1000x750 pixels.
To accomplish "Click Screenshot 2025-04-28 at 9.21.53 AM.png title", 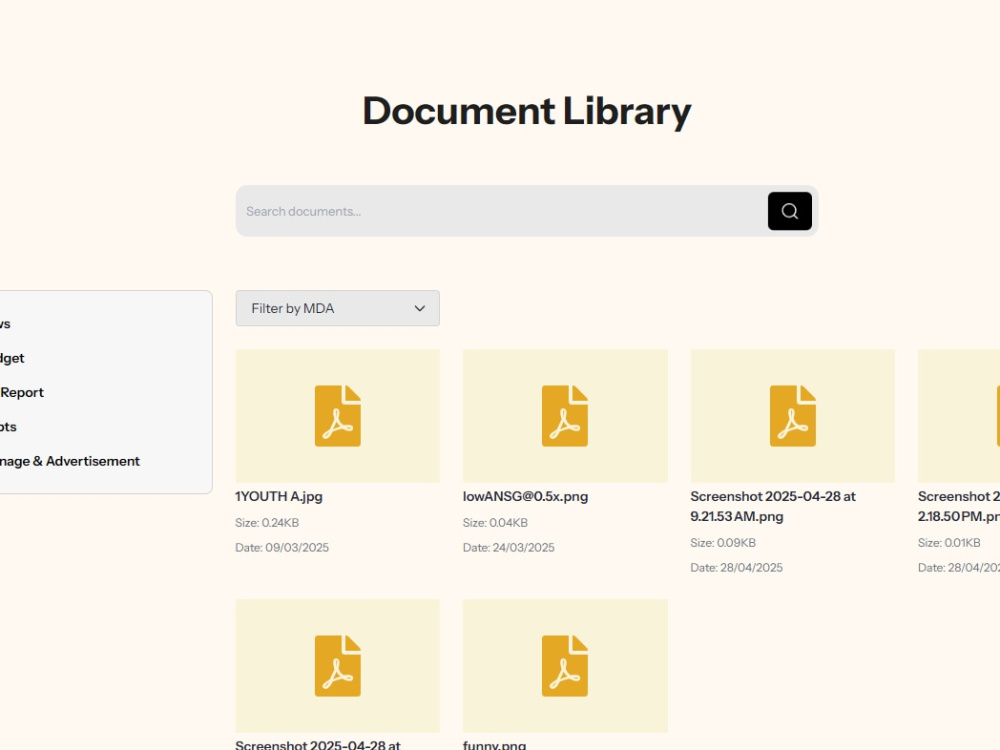I will pyautogui.click(x=773, y=506).
